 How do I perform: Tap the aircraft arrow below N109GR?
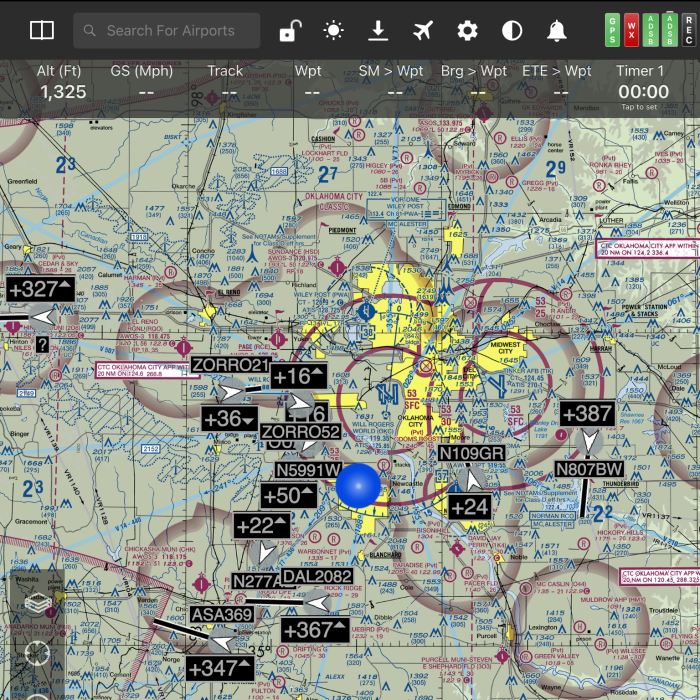[472, 480]
